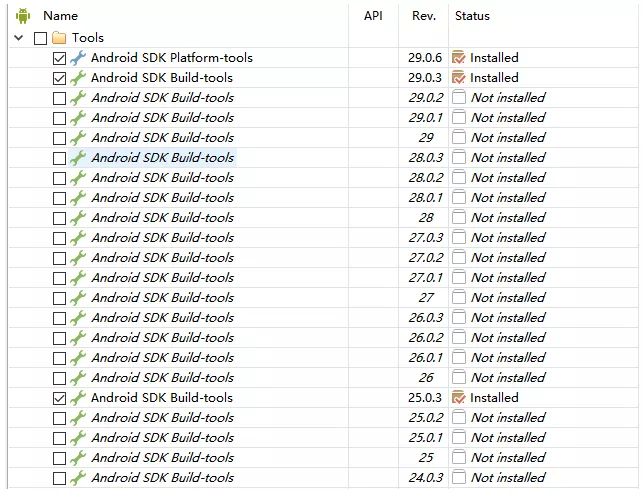This screenshot has height=493, width=643.
Task: Check Build-tools 24.0.3 checkbox
Action: pyautogui.click(x=59, y=478)
